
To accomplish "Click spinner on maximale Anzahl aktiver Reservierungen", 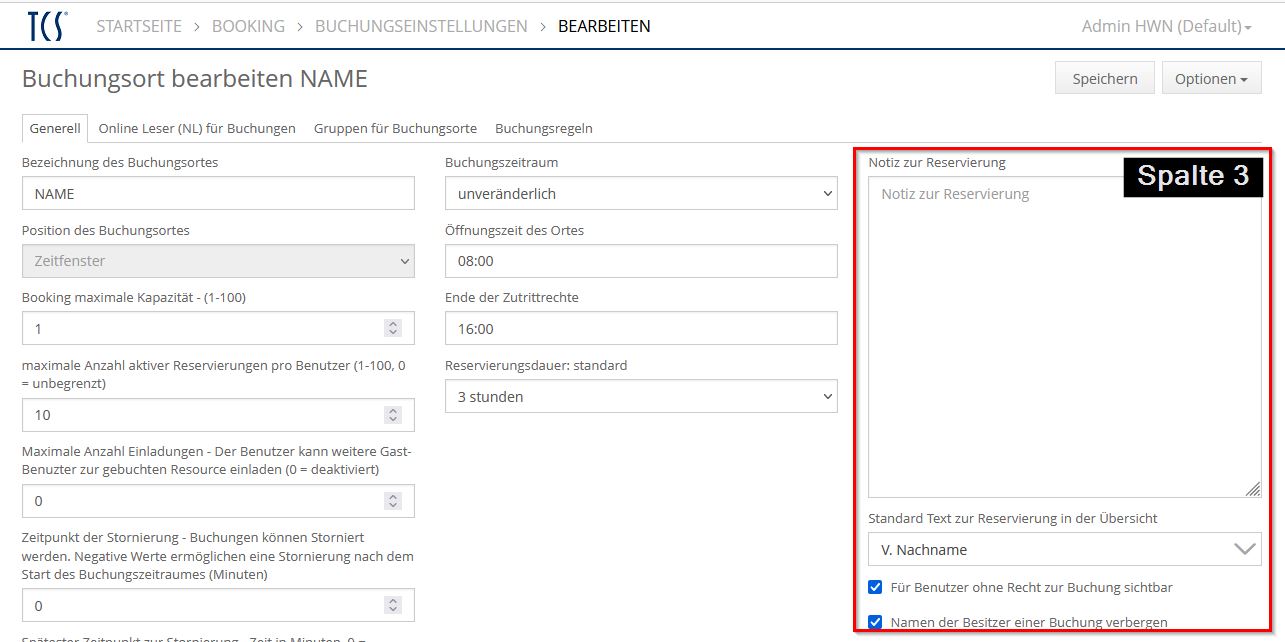I will [x=393, y=415].
